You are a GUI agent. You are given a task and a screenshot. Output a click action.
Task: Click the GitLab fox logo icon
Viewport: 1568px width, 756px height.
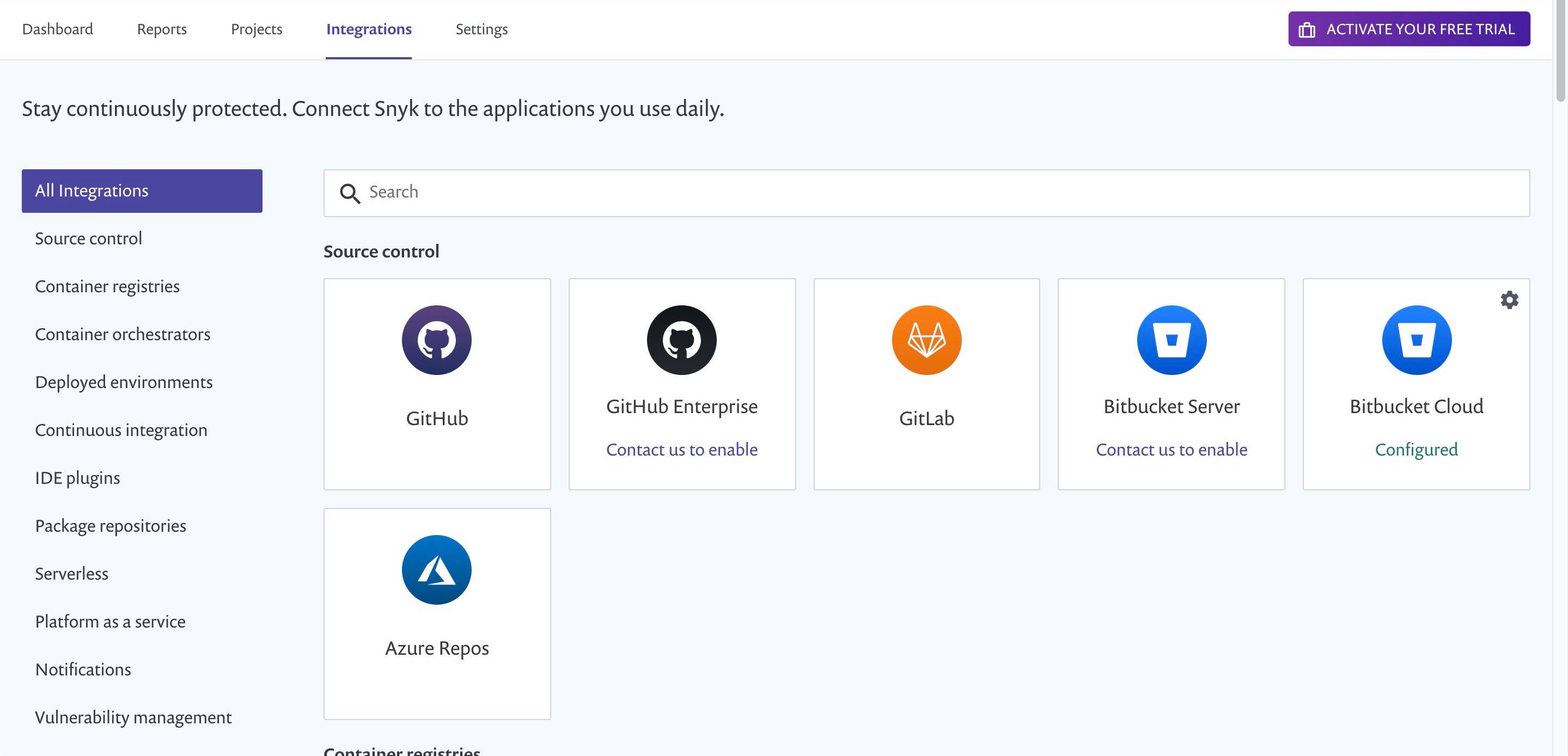[926, 340]
